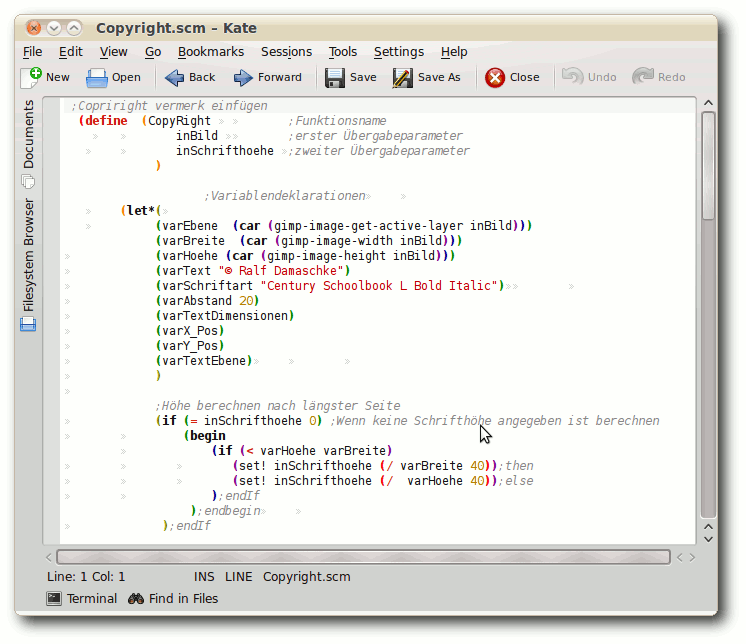Click the Save floppy disk icon
The image size is (746, 644).
335,78
